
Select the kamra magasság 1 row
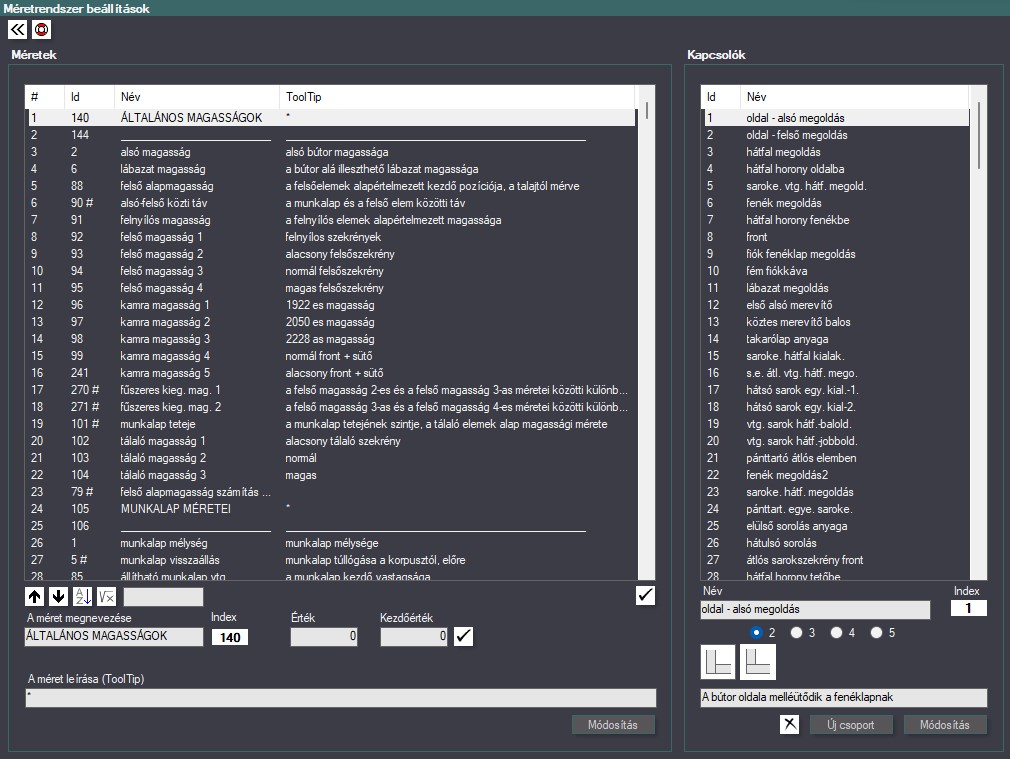[x=330, y=305]
